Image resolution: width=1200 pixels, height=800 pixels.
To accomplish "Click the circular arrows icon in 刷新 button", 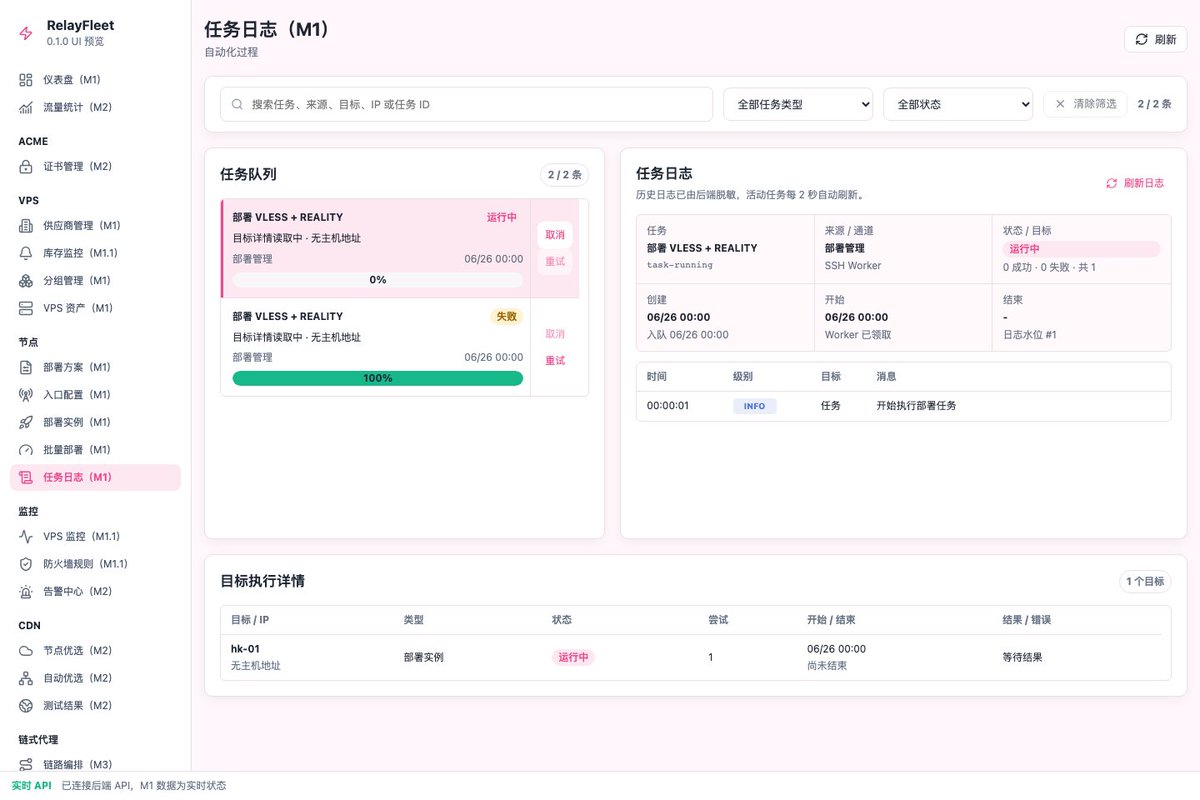I will tap(1141, 40).
